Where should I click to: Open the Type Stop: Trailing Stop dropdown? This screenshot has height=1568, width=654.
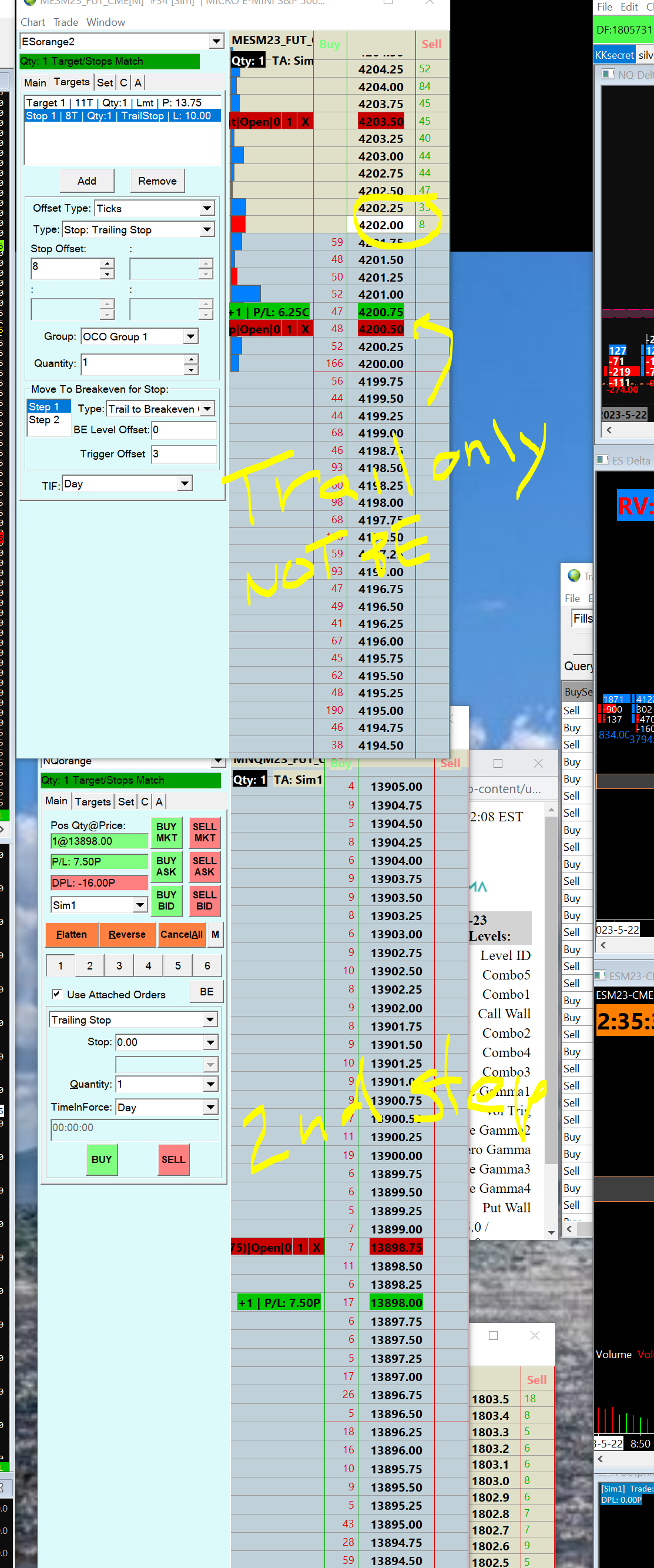[x=207, y=229]
